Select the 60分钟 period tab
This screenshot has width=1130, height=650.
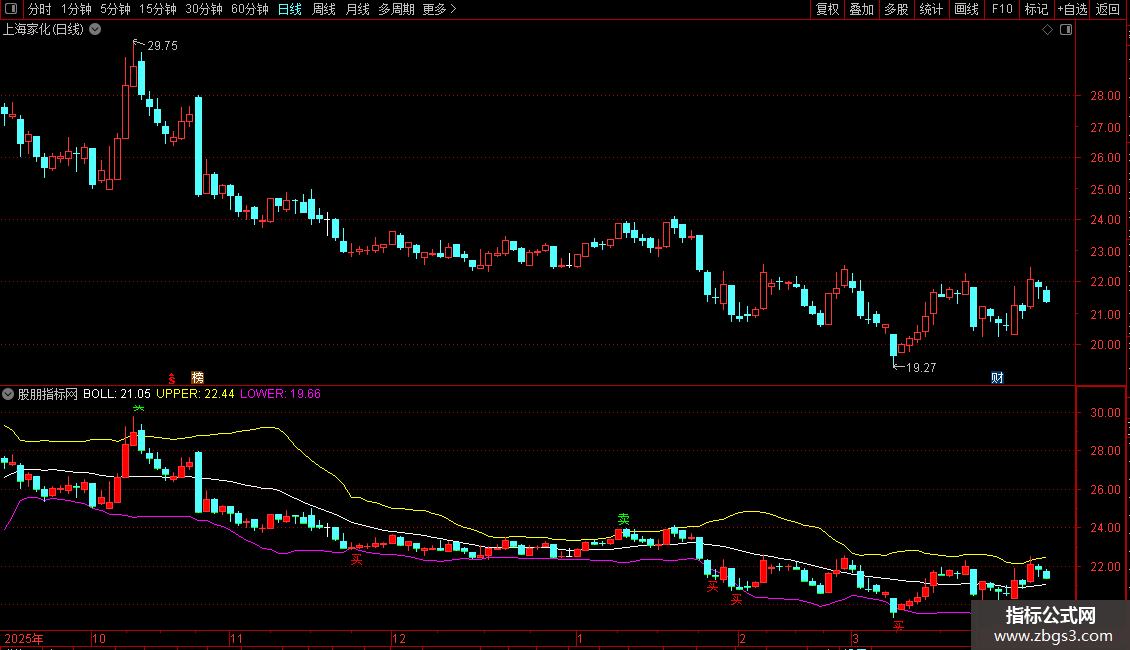[250, 9]
